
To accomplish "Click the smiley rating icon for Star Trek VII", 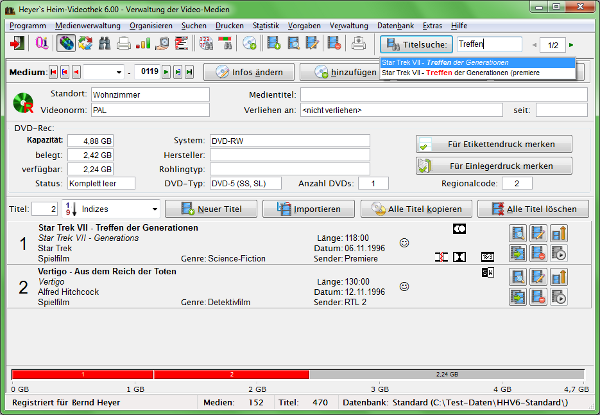I will [404, 243].
